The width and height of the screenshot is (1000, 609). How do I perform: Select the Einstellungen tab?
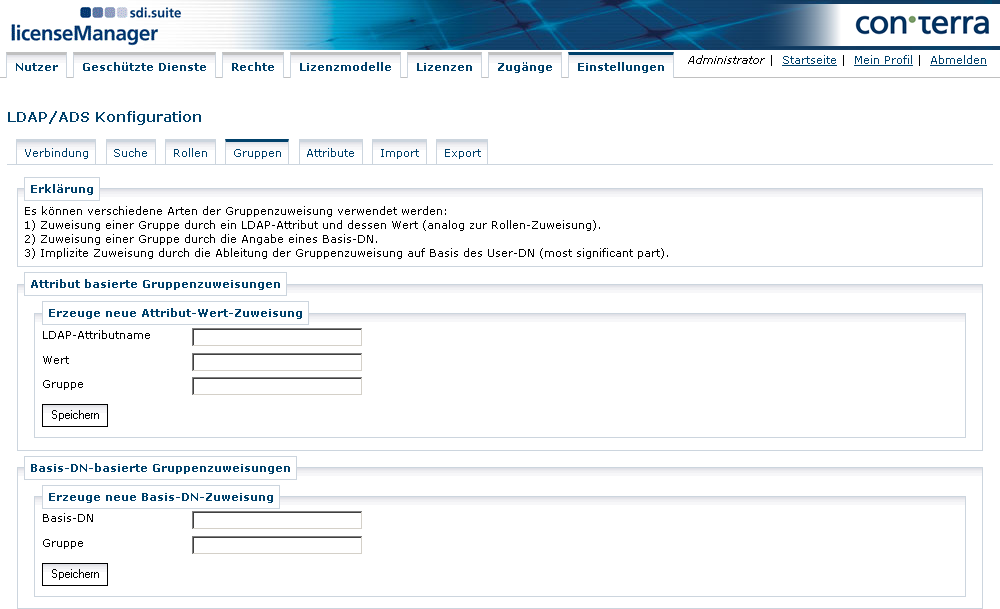click(620, 65)
